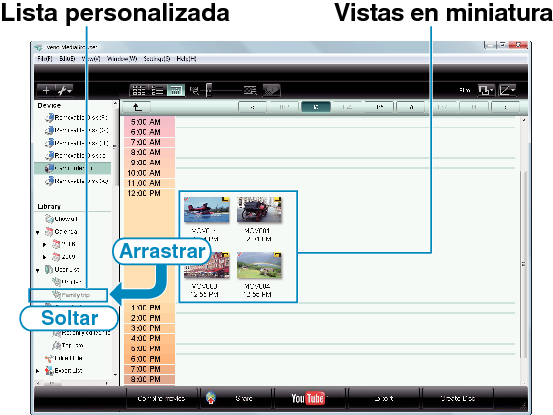Expand the 2008 calendar year
Viewport: 553px width, 415px height.
tap(44, 244)
